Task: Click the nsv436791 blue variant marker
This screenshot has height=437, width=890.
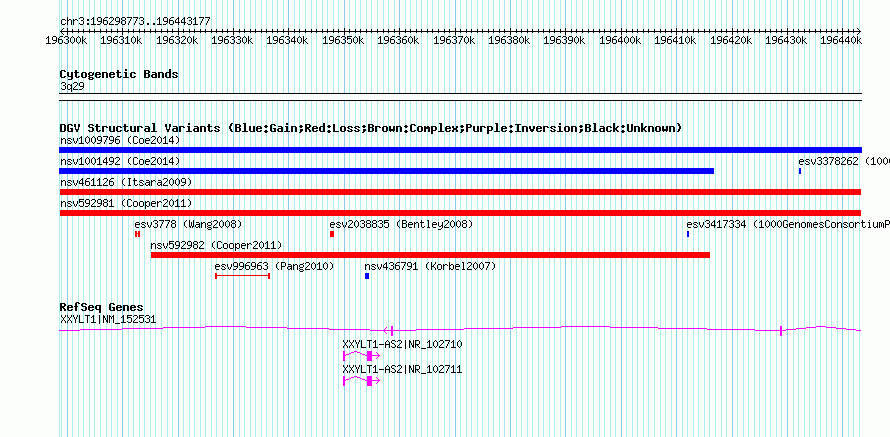Action: (367, 276)
